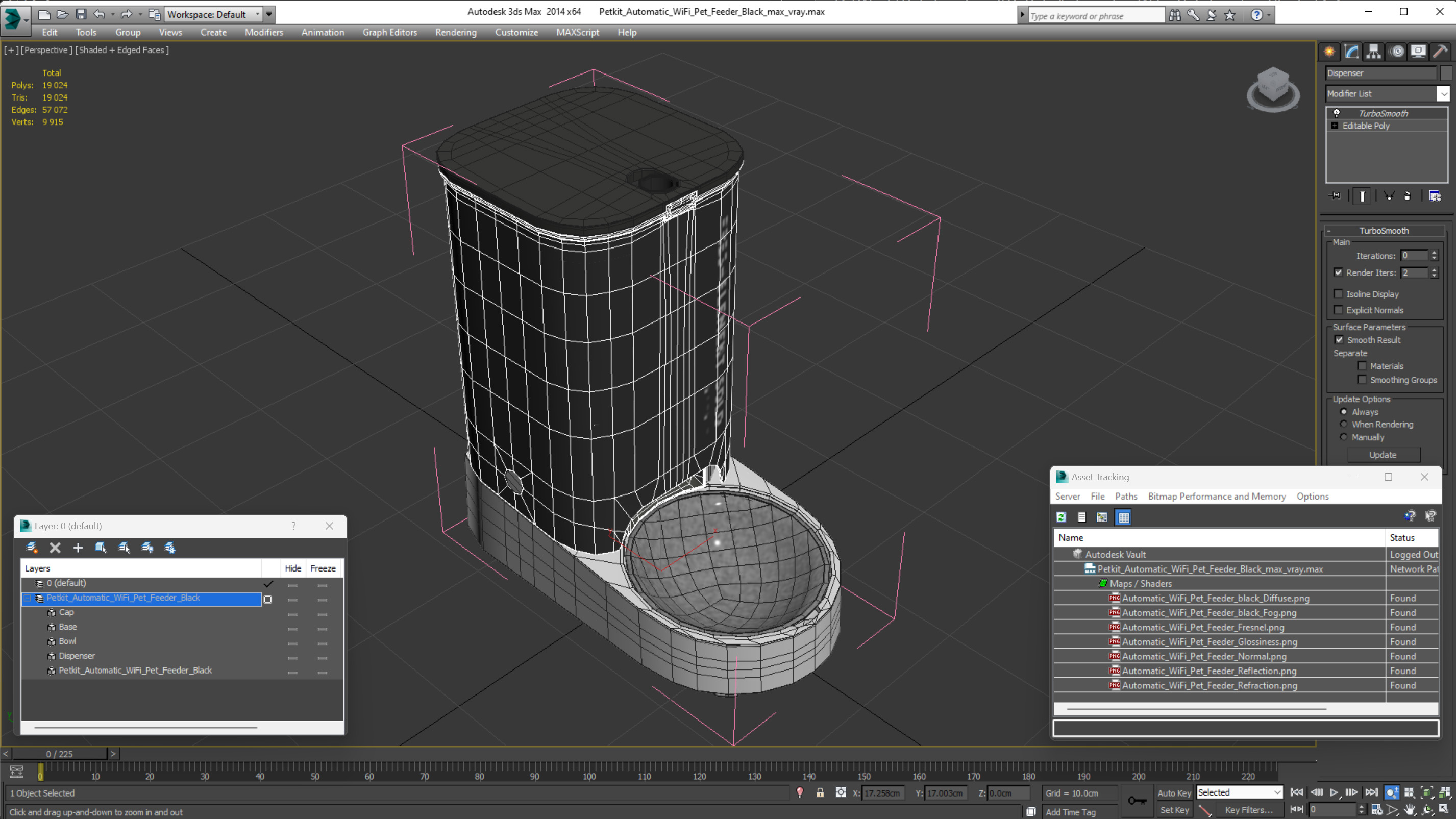
Task: Select the When Rendering radio option
Action: click(1344, 424)
